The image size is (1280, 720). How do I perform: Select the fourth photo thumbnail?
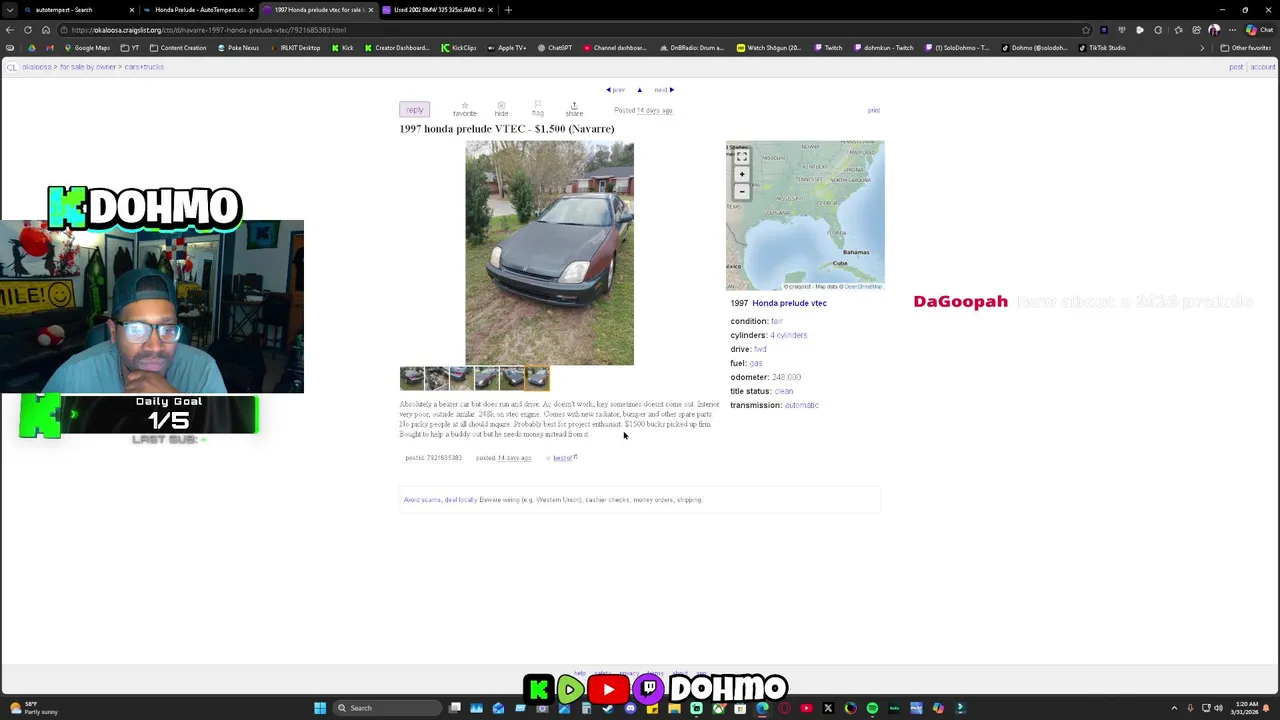coord(487,378)
